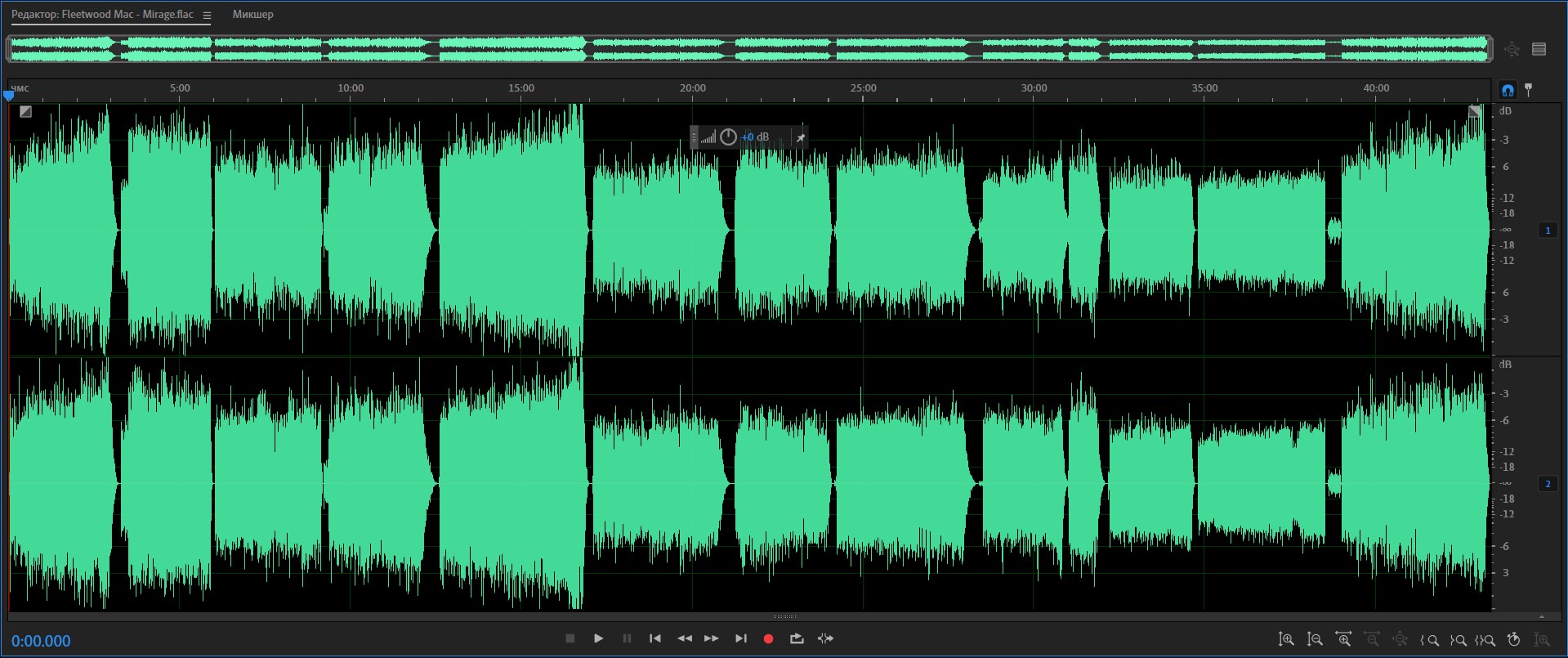Zoom out amplitude

pyautogui.click(x=1315, y=639)
